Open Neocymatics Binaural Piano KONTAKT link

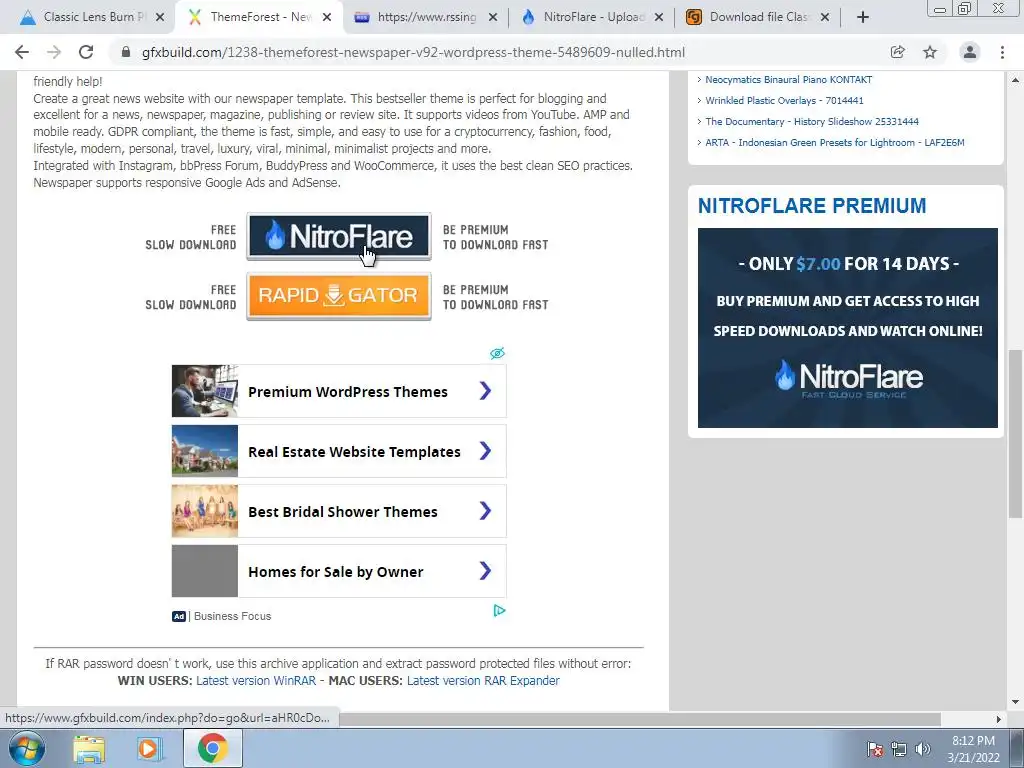coord(789,80)
